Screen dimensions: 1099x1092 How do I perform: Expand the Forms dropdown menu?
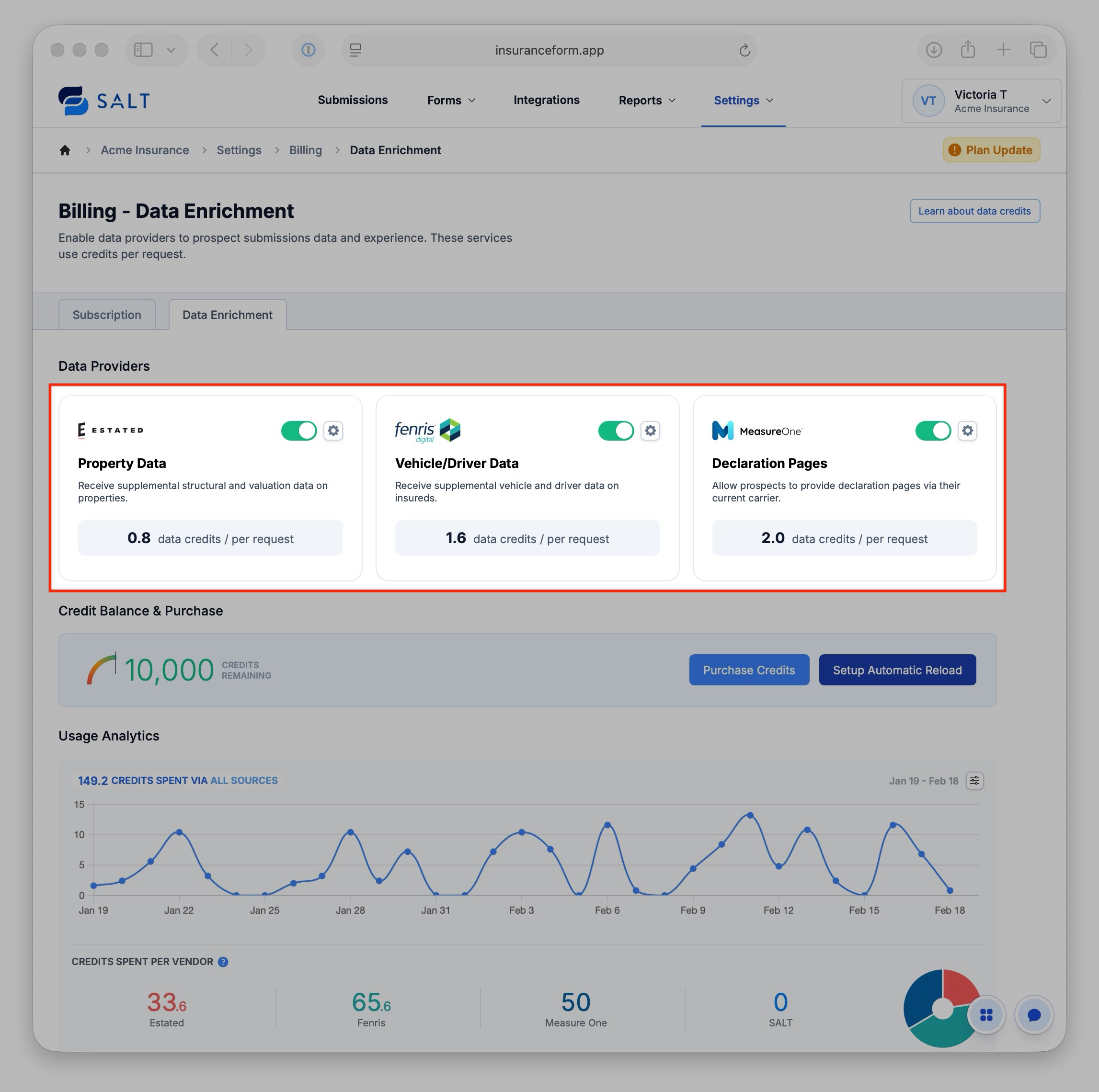coord(450,101)
